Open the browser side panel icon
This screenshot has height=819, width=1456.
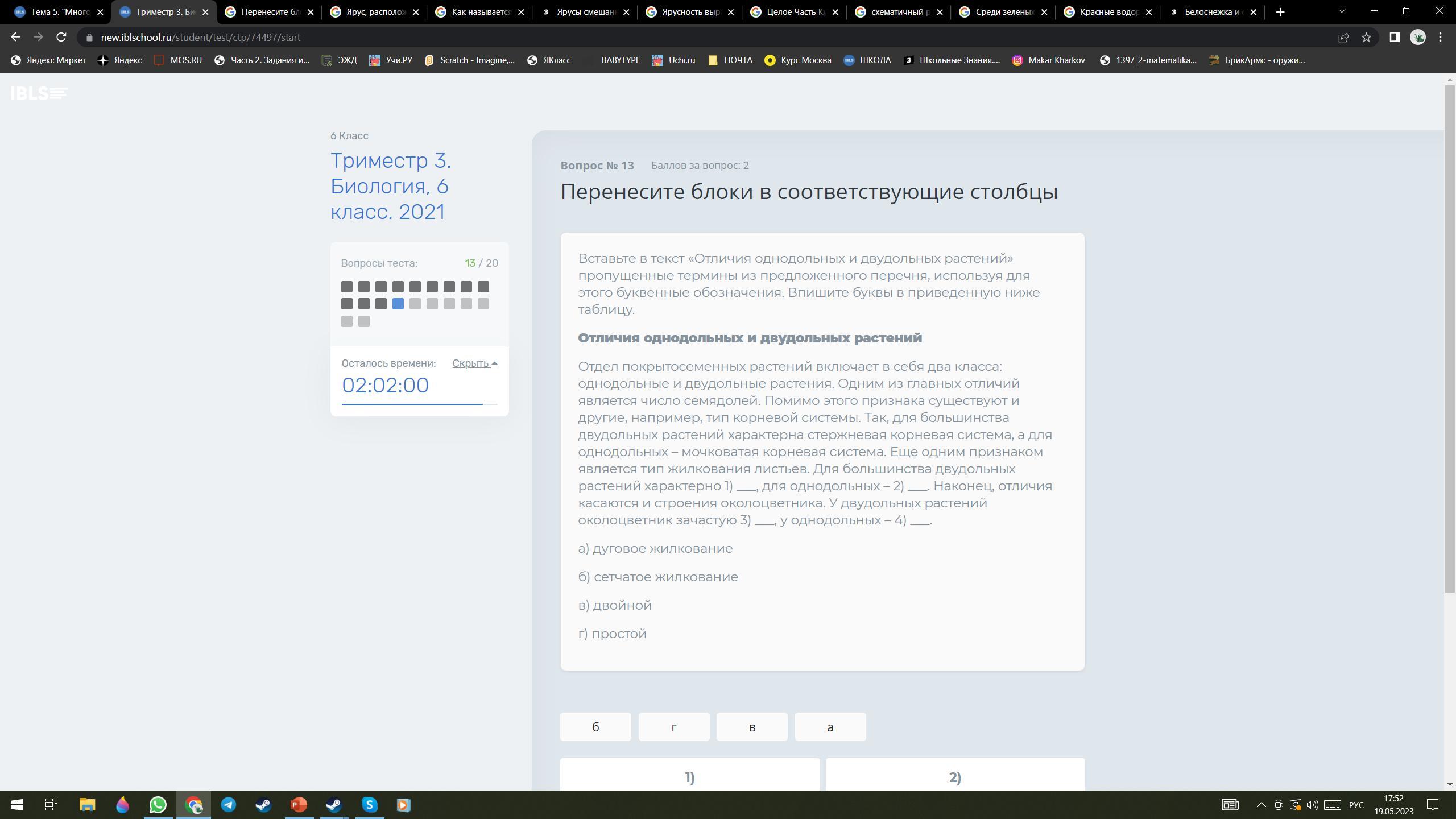pos(1394,37)
